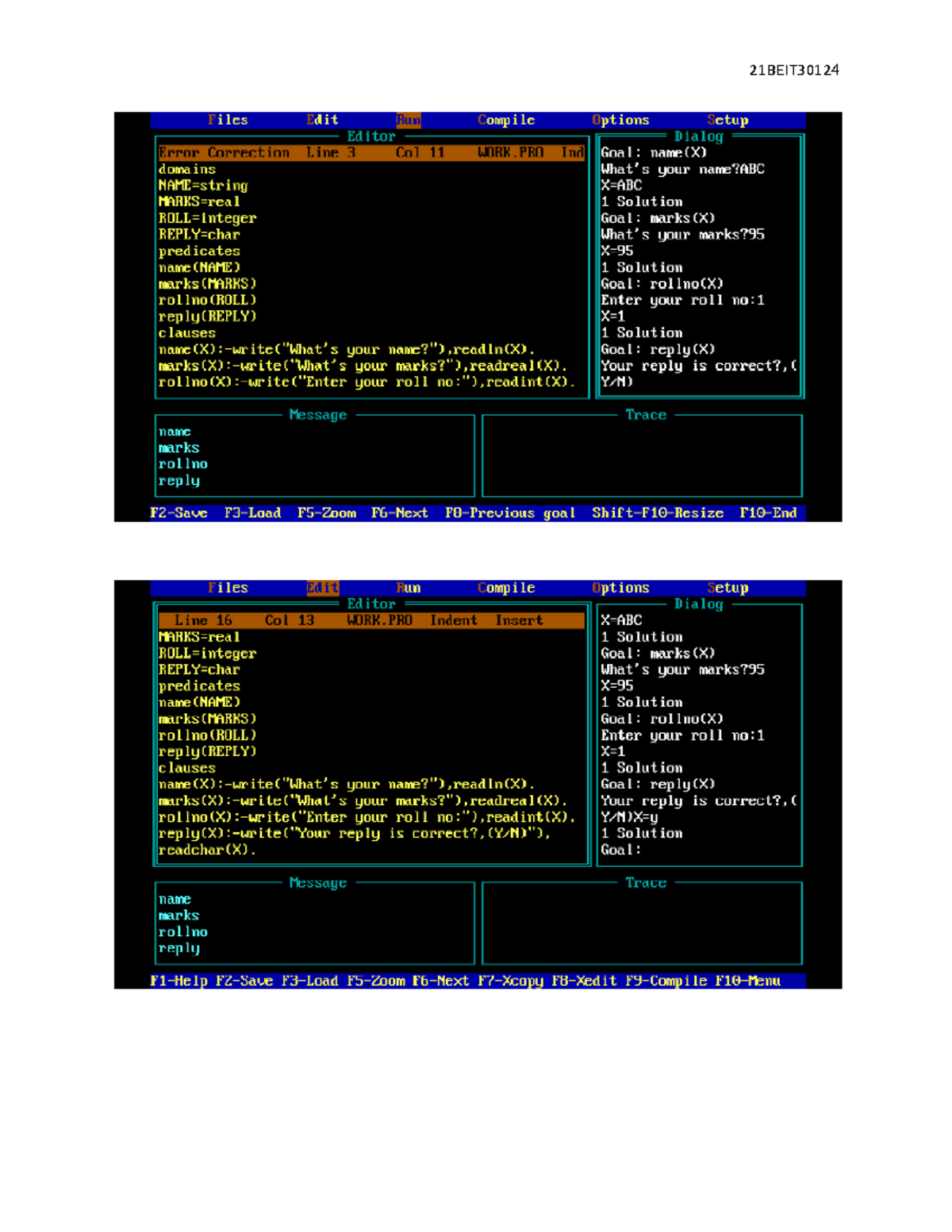Click 'Line 16' in the lower editor status line
The image size is (952, 1232).
click(x=203, y=620)
